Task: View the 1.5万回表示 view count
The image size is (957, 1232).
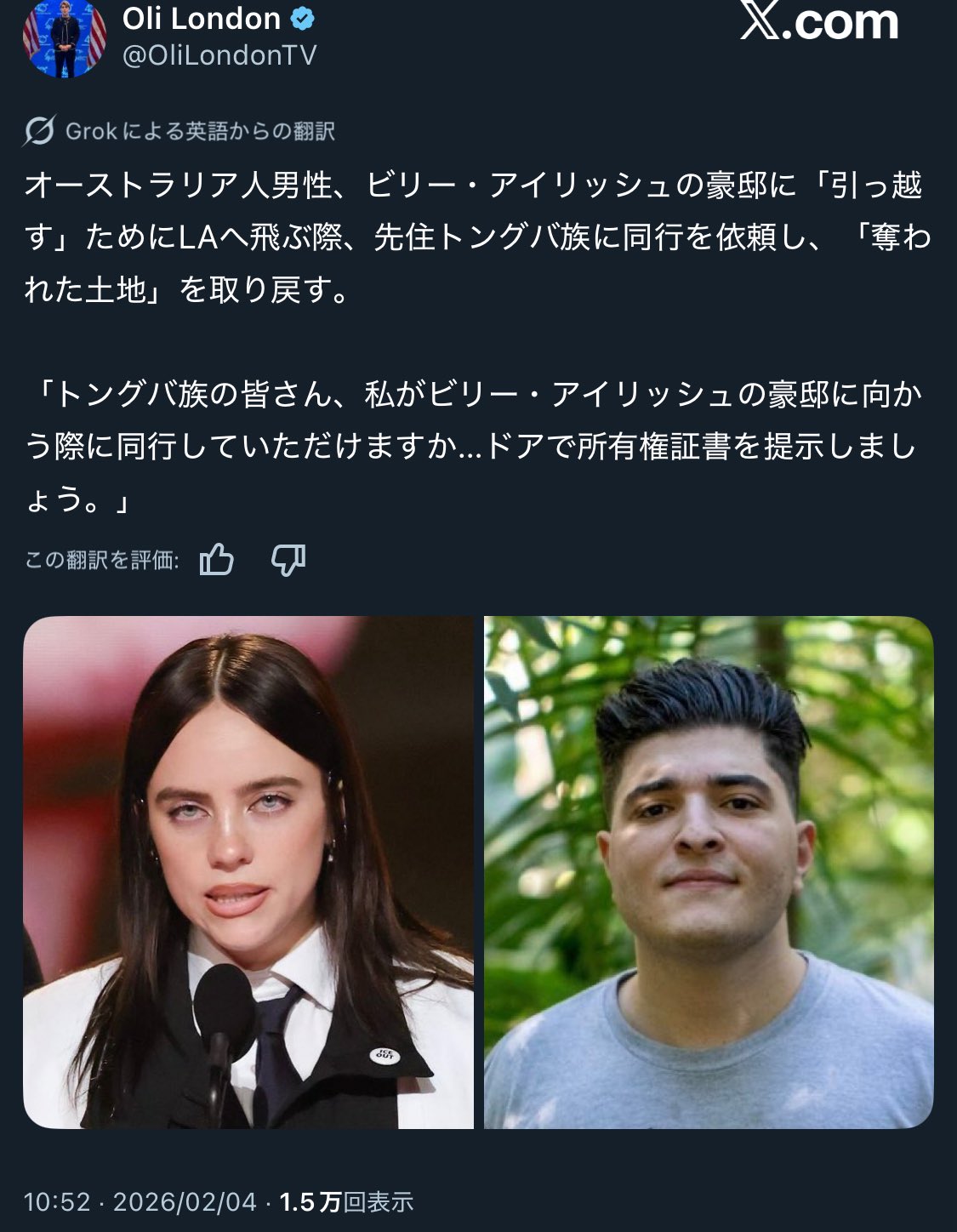Action: tap(346, 1201)
